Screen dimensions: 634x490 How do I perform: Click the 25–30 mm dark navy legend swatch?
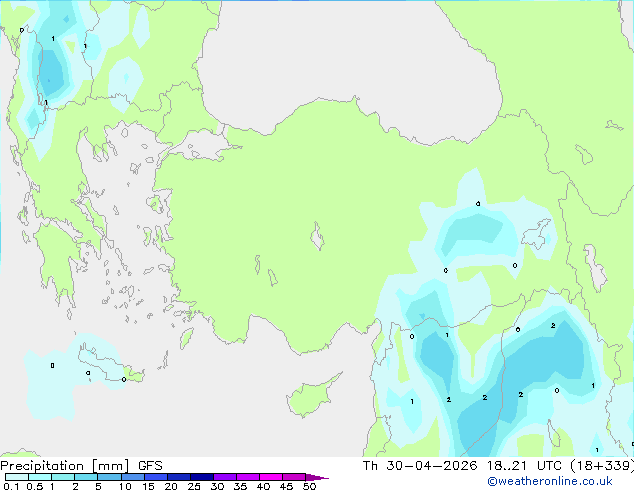(x=201, y=477)
